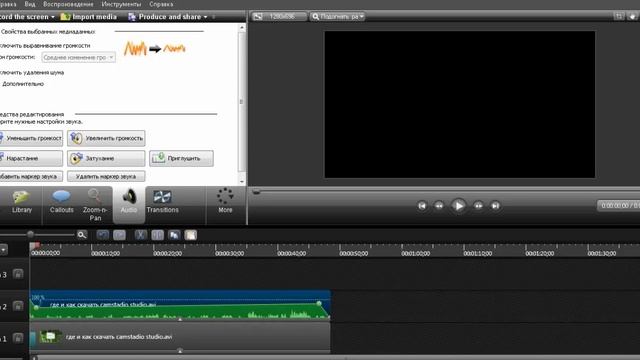Click audio panel scrollbar down arrow

(242, 182)
